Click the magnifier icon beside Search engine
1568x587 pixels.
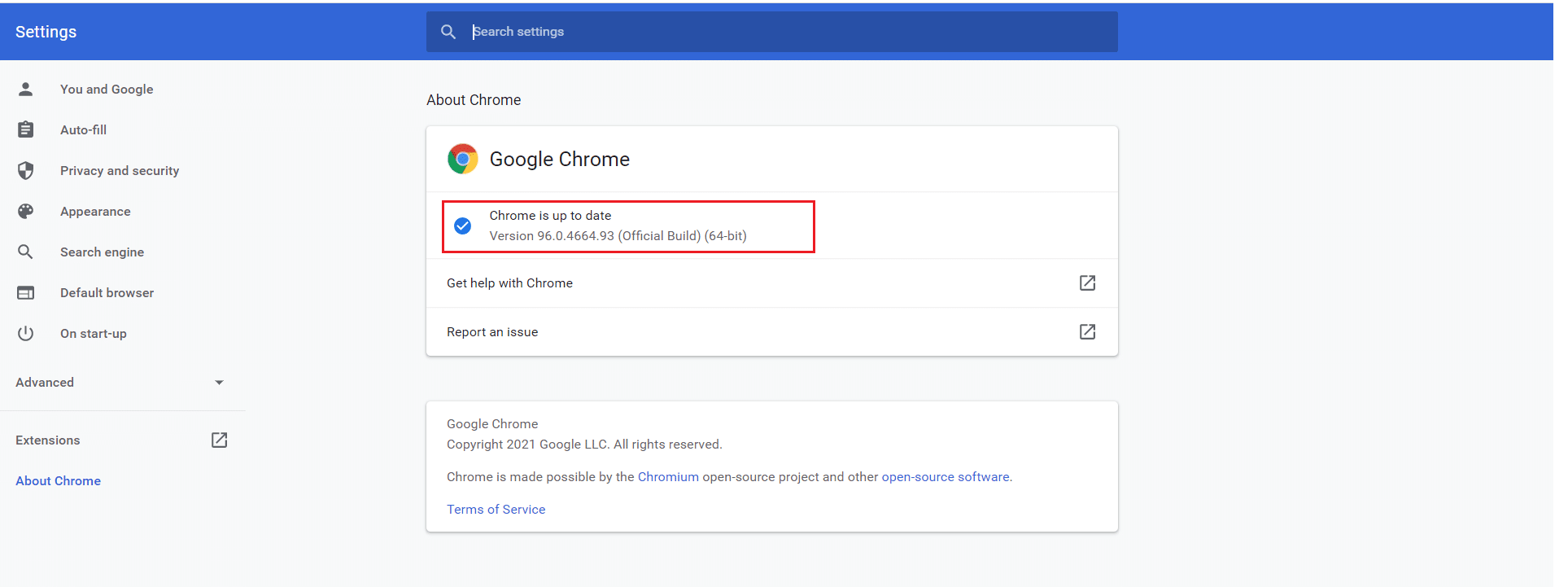point(26,252)
